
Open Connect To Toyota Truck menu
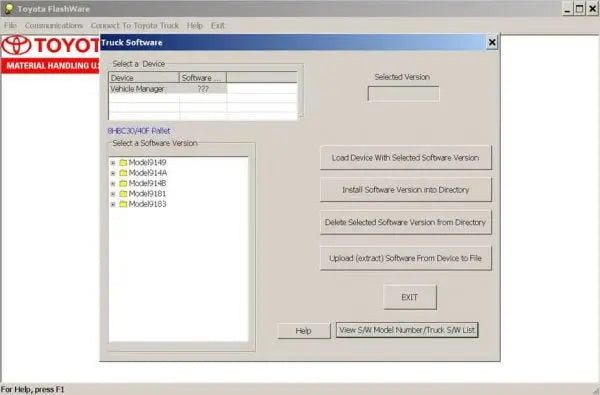[x=135, y=26]
